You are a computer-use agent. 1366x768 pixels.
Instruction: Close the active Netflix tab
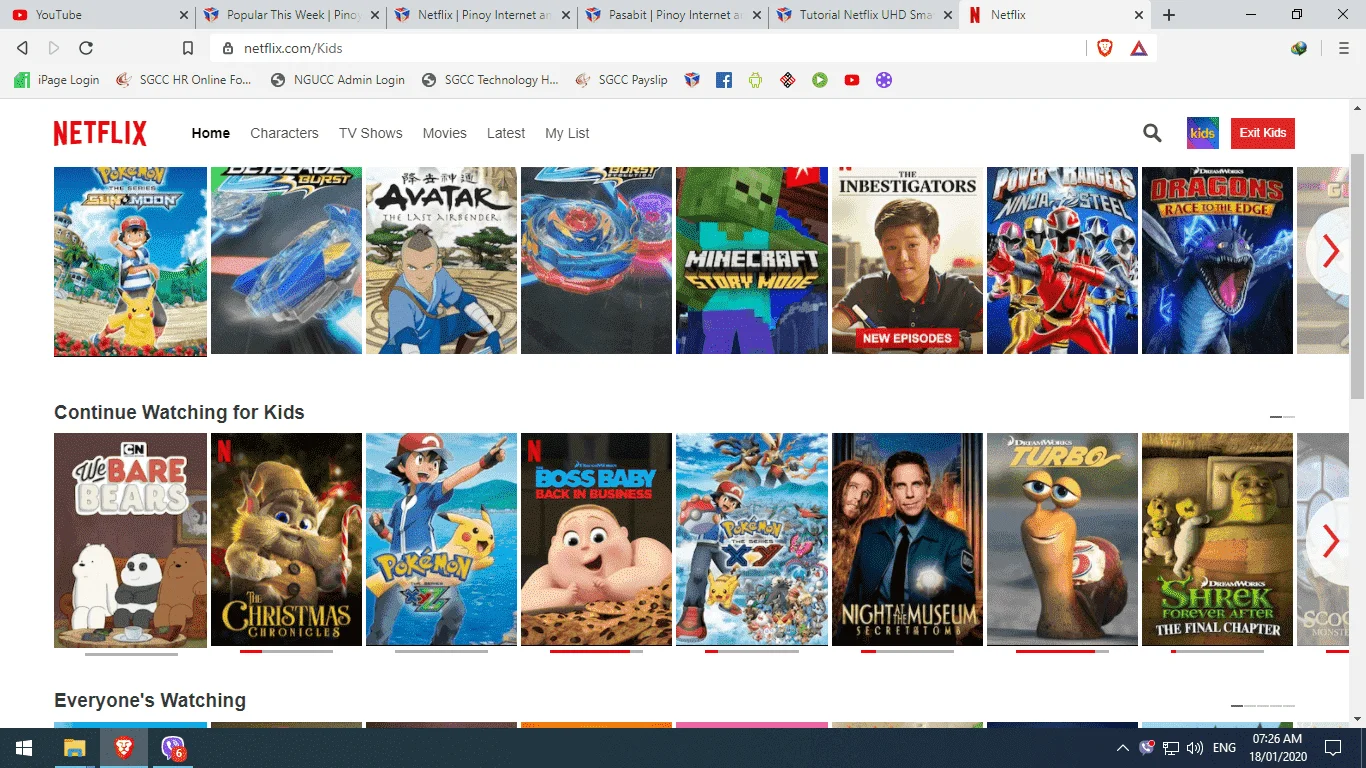point(1138,15)
